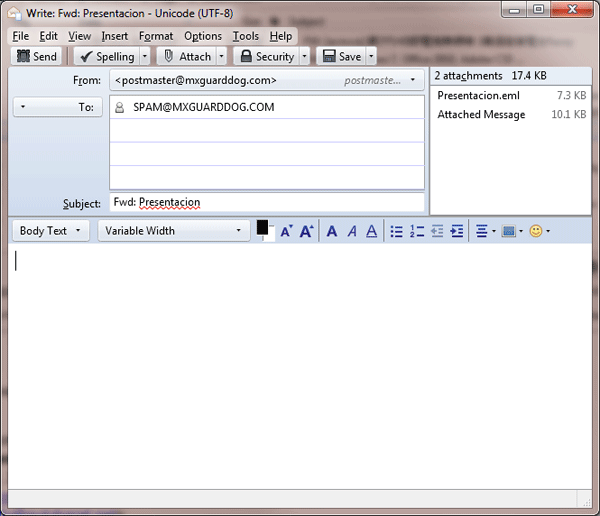Image resolution: width=600 pixels, height=516 pixels.
Task: Click the Send button
Action: click(37, 57)
